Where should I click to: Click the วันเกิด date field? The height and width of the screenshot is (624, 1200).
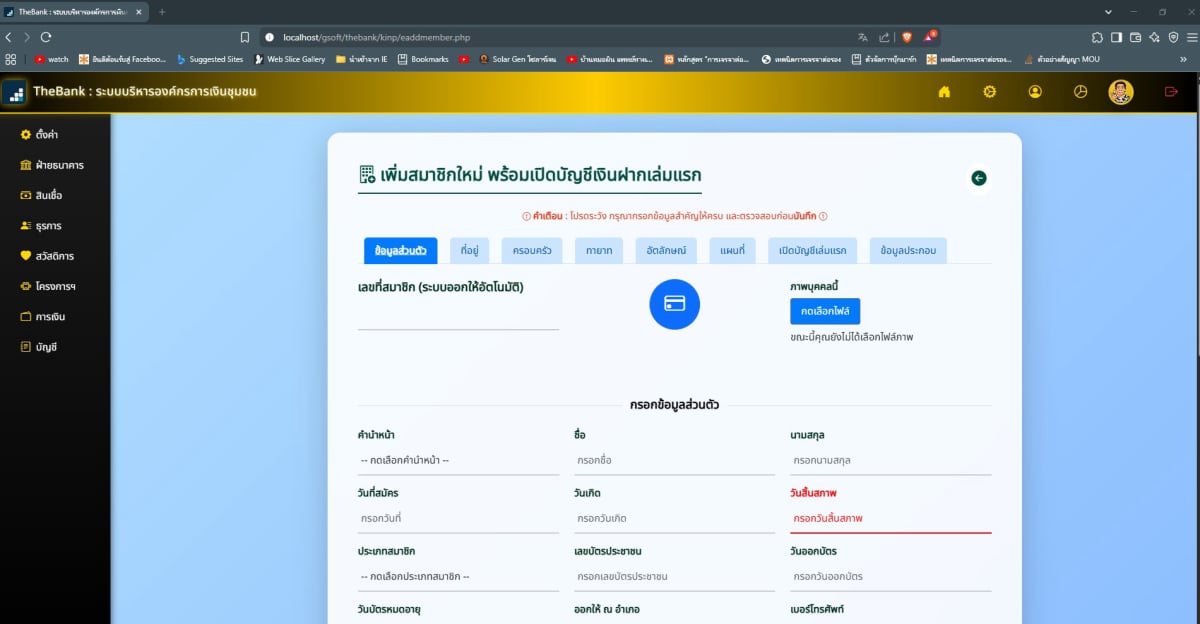(674, 519)
